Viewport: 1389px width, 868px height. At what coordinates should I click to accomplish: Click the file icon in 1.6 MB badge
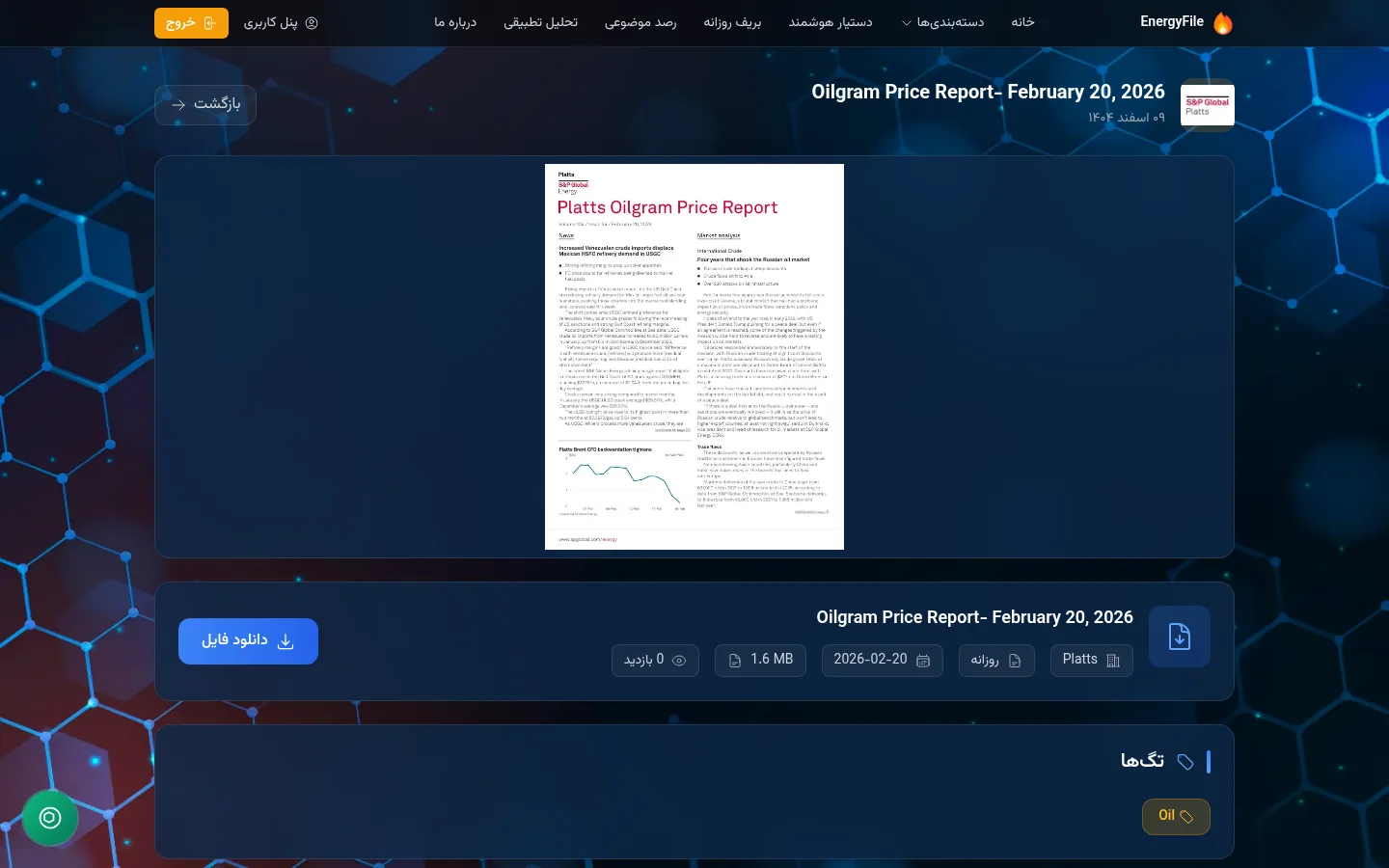[735, 661]
